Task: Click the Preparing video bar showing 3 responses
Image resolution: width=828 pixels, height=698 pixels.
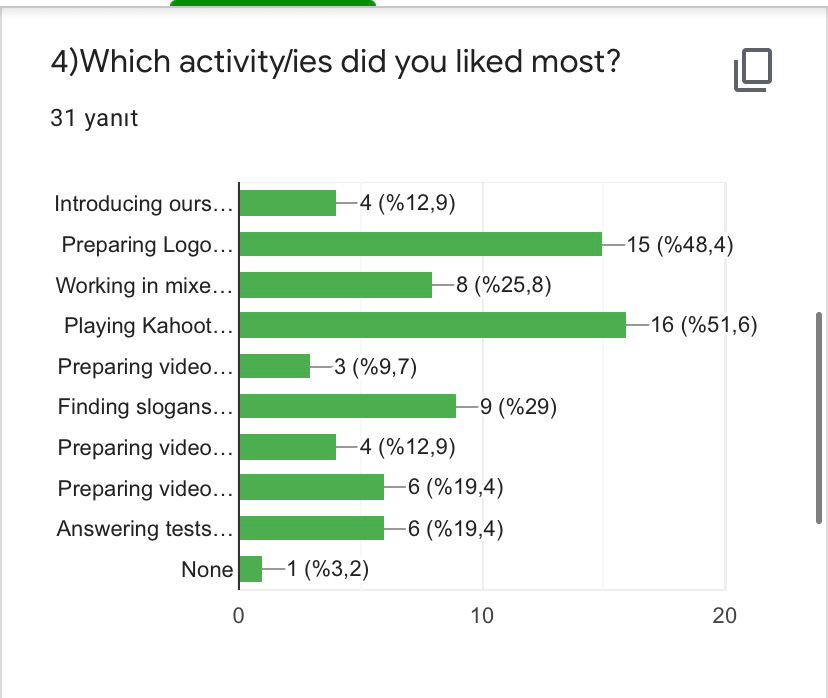Action: pyautogui.click(x=275, y=366)
